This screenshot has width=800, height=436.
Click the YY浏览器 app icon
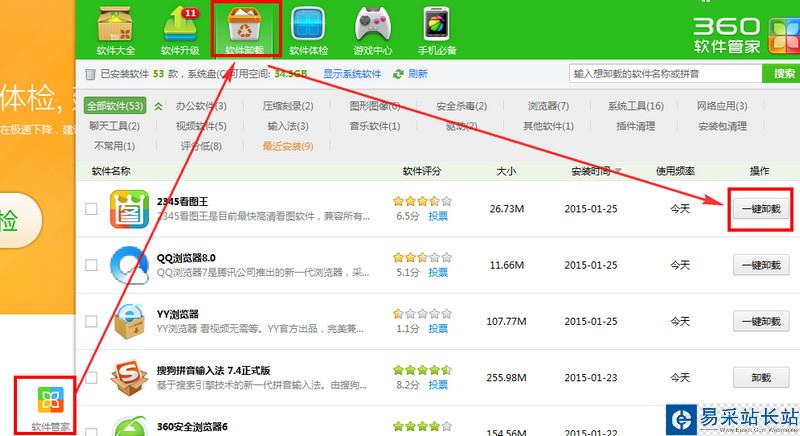130,321
